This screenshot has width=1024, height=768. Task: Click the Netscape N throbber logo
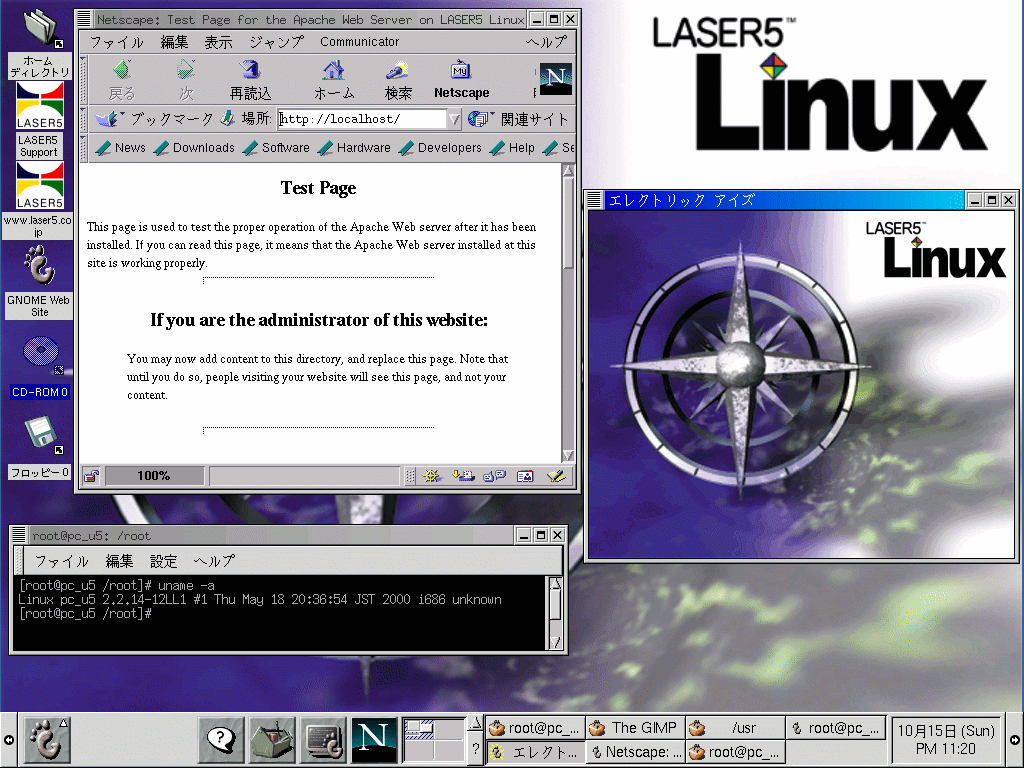(556, 79)
